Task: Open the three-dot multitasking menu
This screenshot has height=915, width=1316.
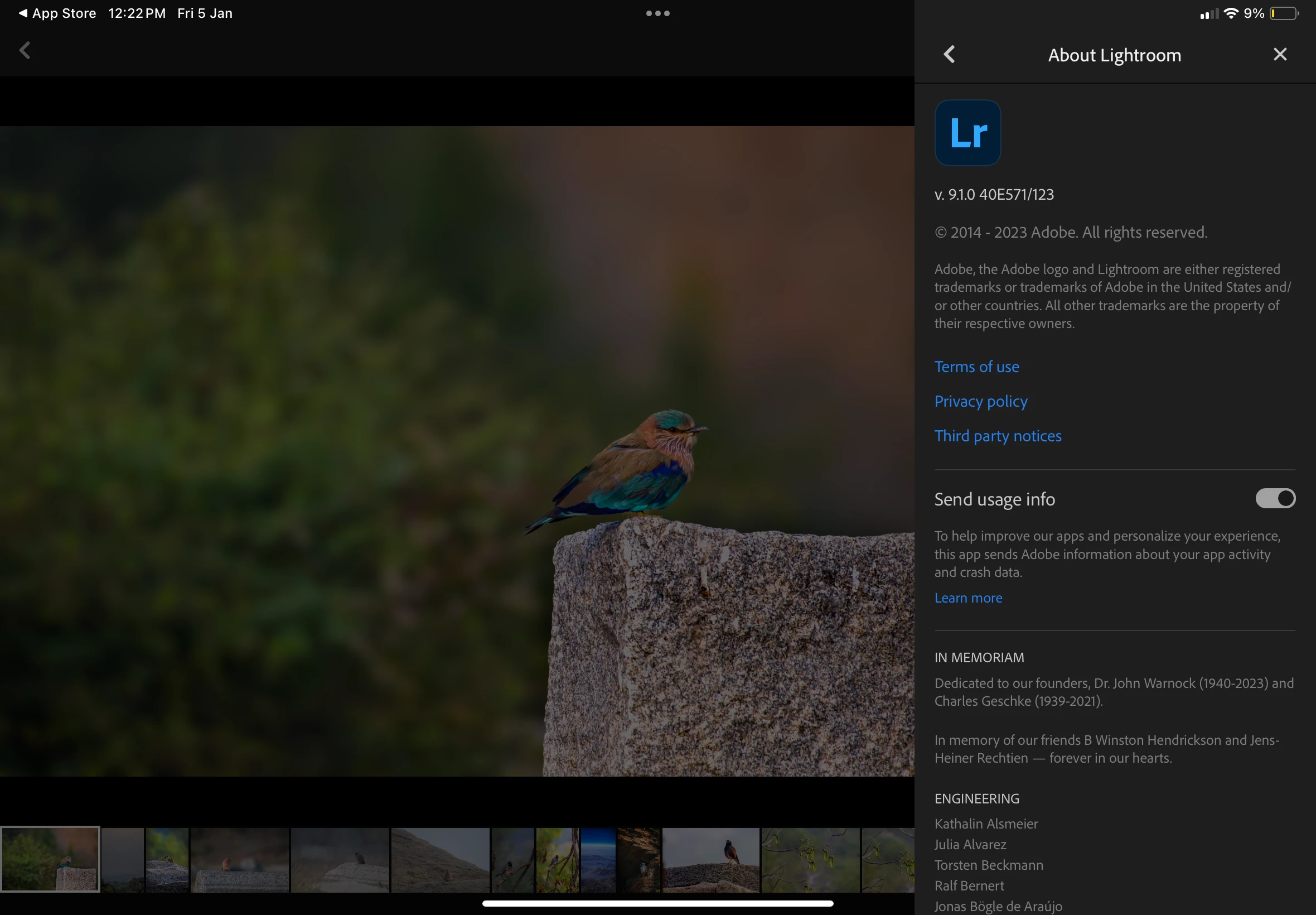Action: click(657, 13)
